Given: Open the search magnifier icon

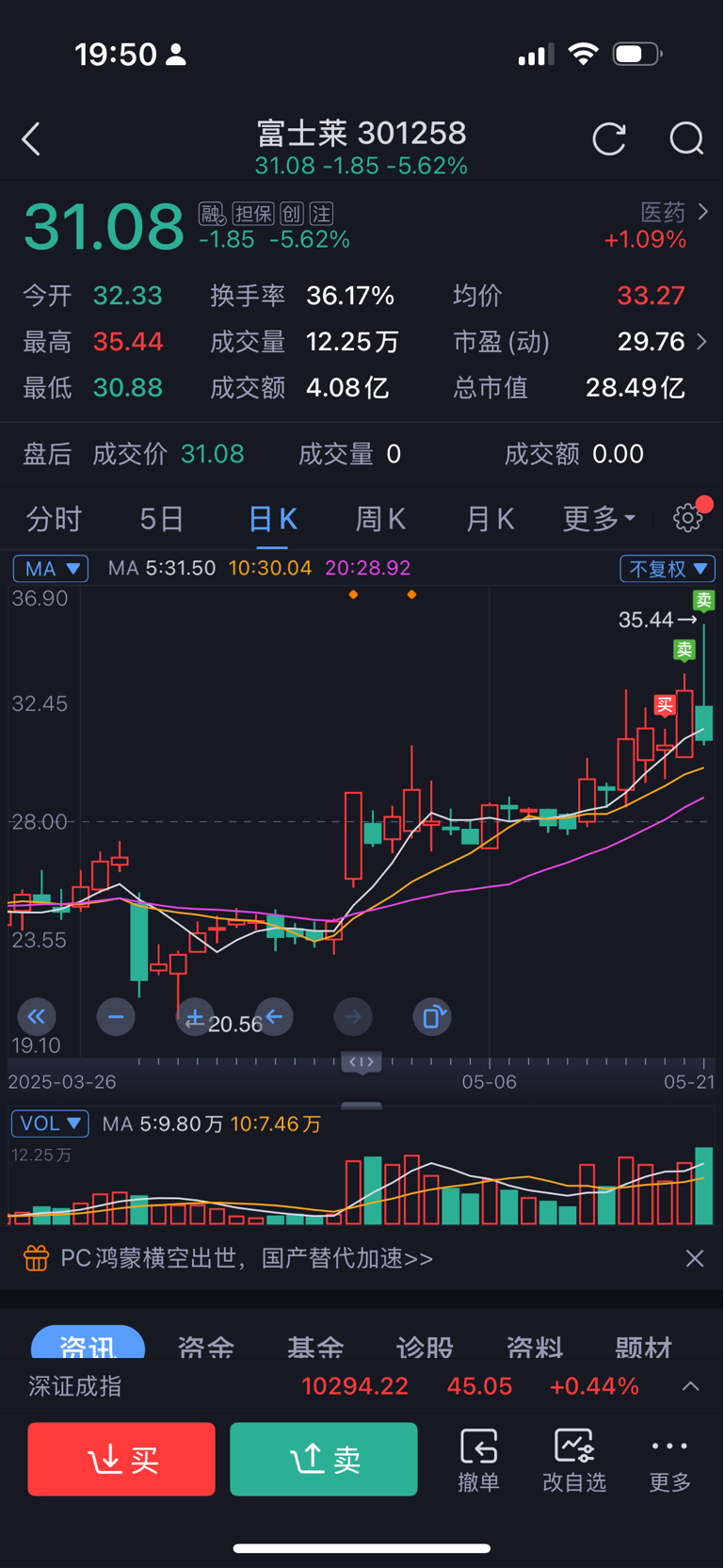Looking at the screenshot, I should pos(686,139).
